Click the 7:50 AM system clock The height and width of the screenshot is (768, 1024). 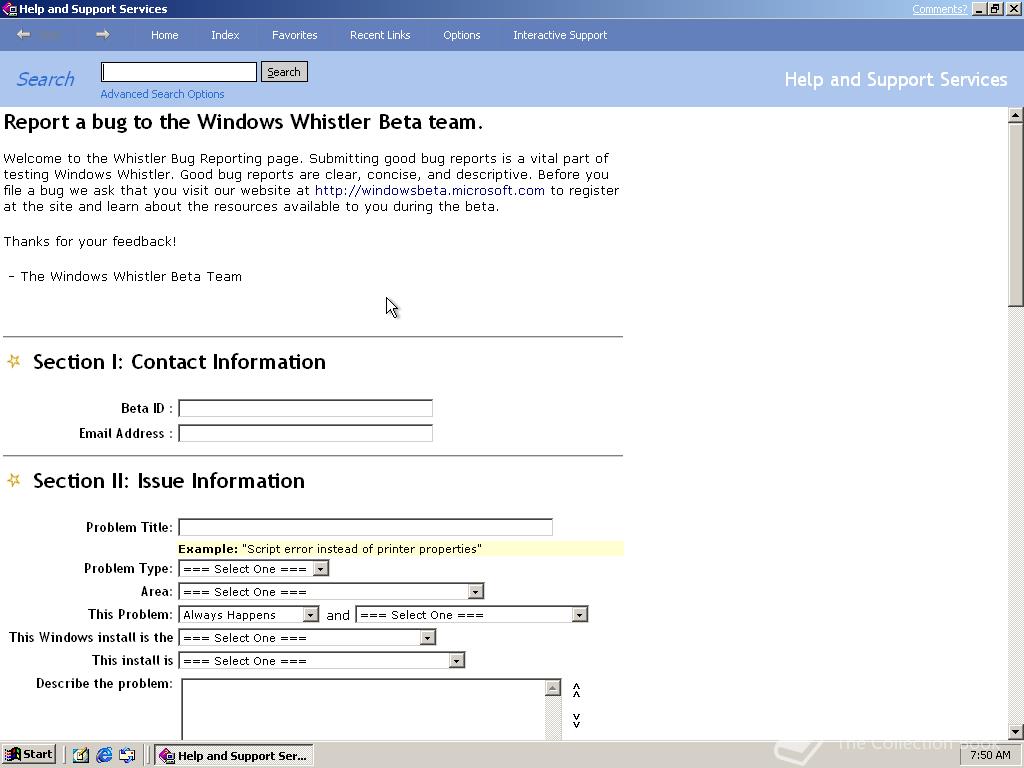(x=990, y=755)
